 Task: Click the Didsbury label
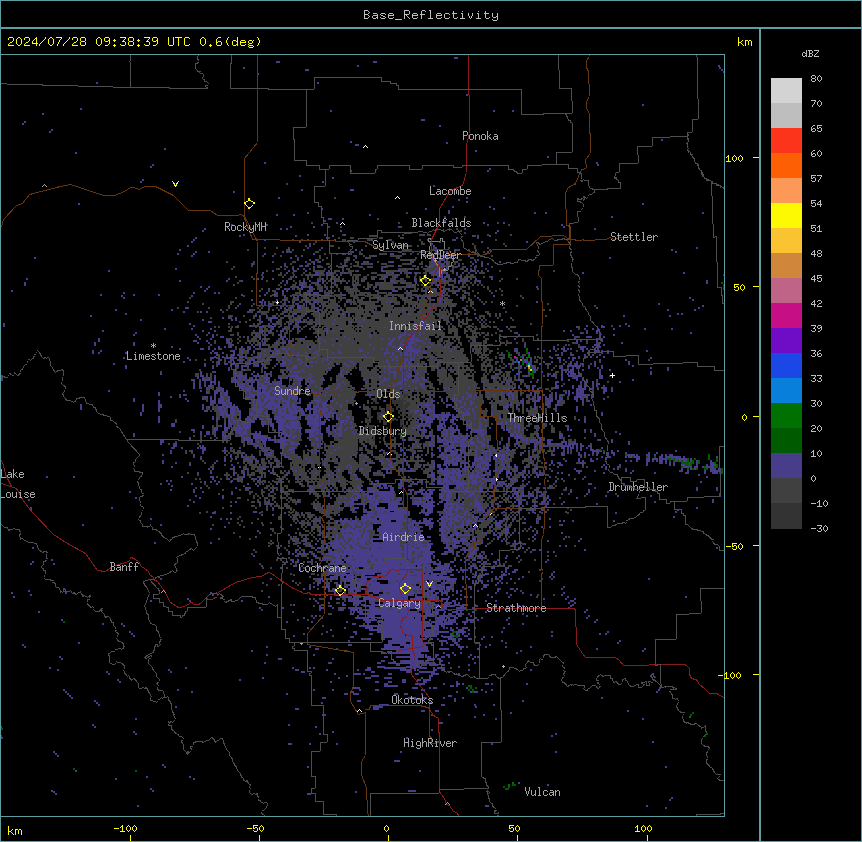tap(383, 431)
